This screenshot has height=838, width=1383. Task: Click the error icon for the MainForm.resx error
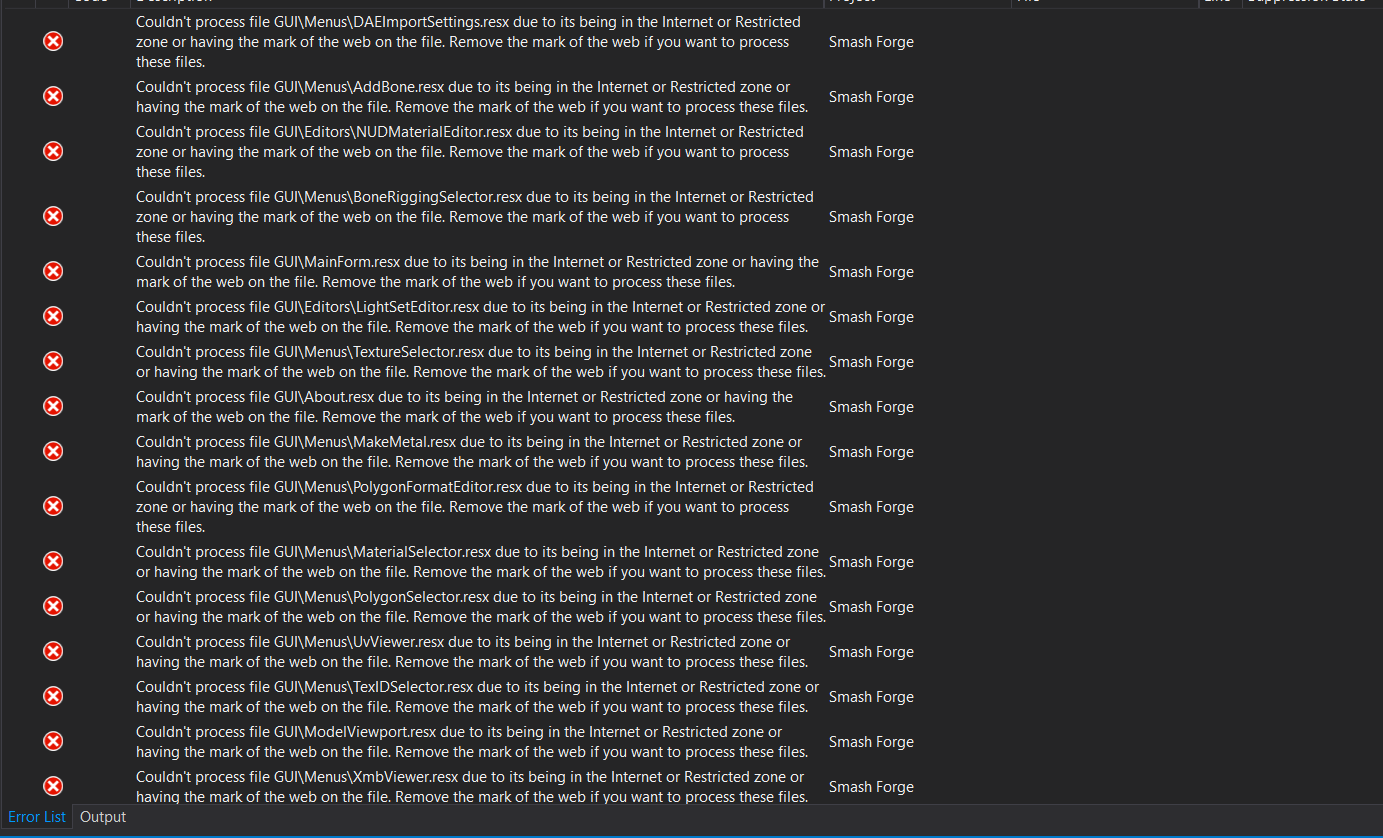(x=52, y=271)
